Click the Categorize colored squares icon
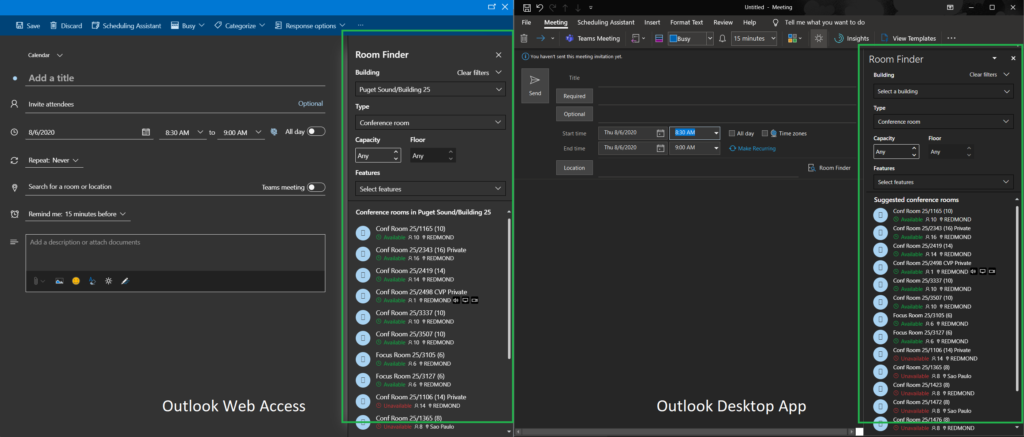 pyautogui.click(x=795, y=39)
